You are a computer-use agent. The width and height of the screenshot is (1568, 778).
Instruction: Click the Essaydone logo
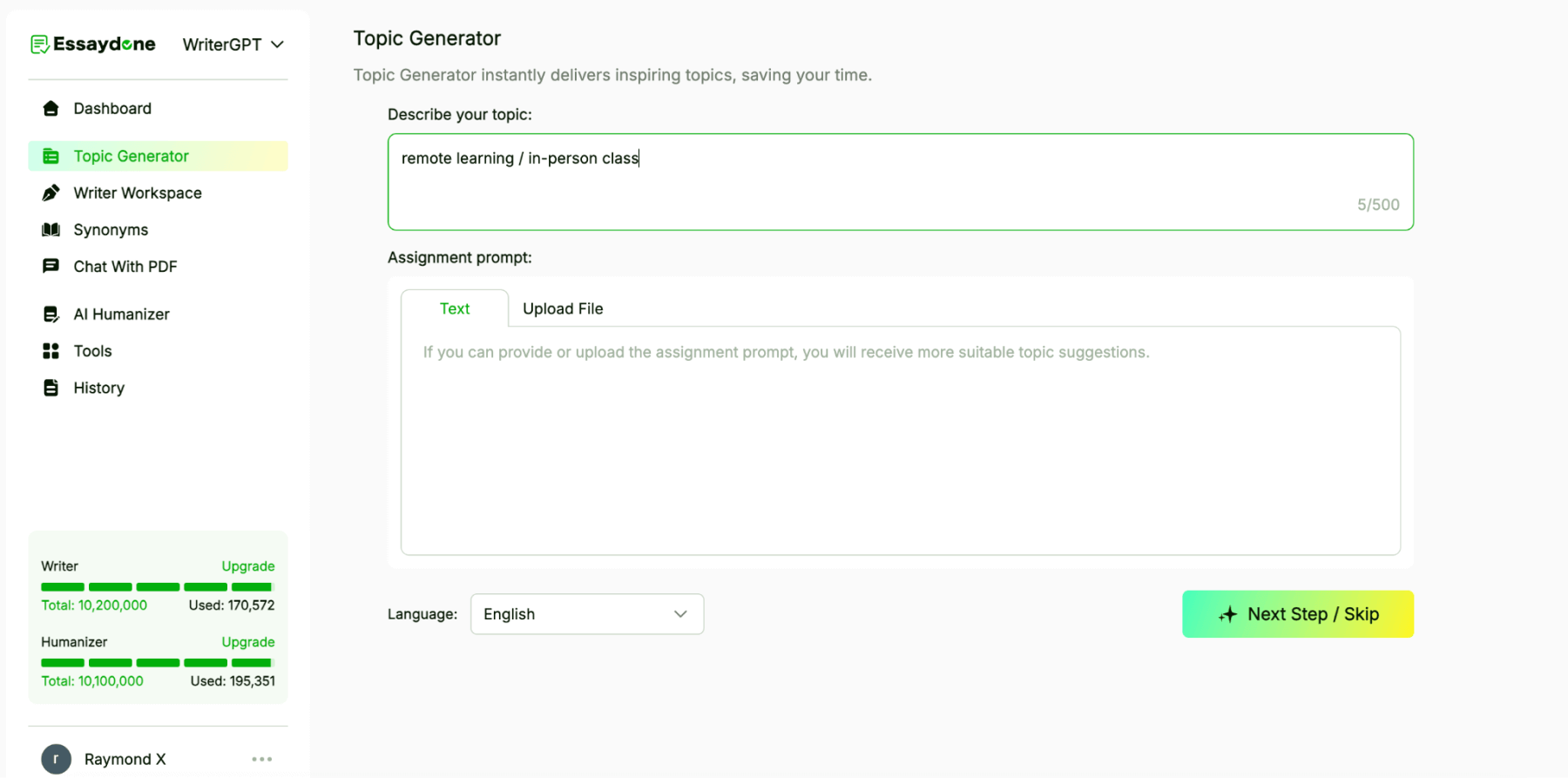pyautogui.click(x=93, y=44)
